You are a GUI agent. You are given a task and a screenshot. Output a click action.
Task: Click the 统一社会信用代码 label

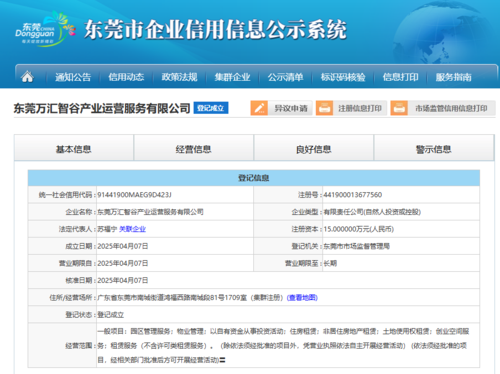[67, 195]
